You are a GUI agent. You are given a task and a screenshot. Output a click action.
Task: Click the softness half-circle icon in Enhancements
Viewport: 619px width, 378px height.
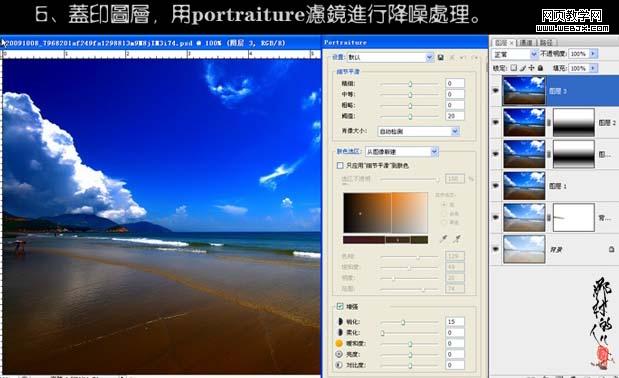click(339, 333)
